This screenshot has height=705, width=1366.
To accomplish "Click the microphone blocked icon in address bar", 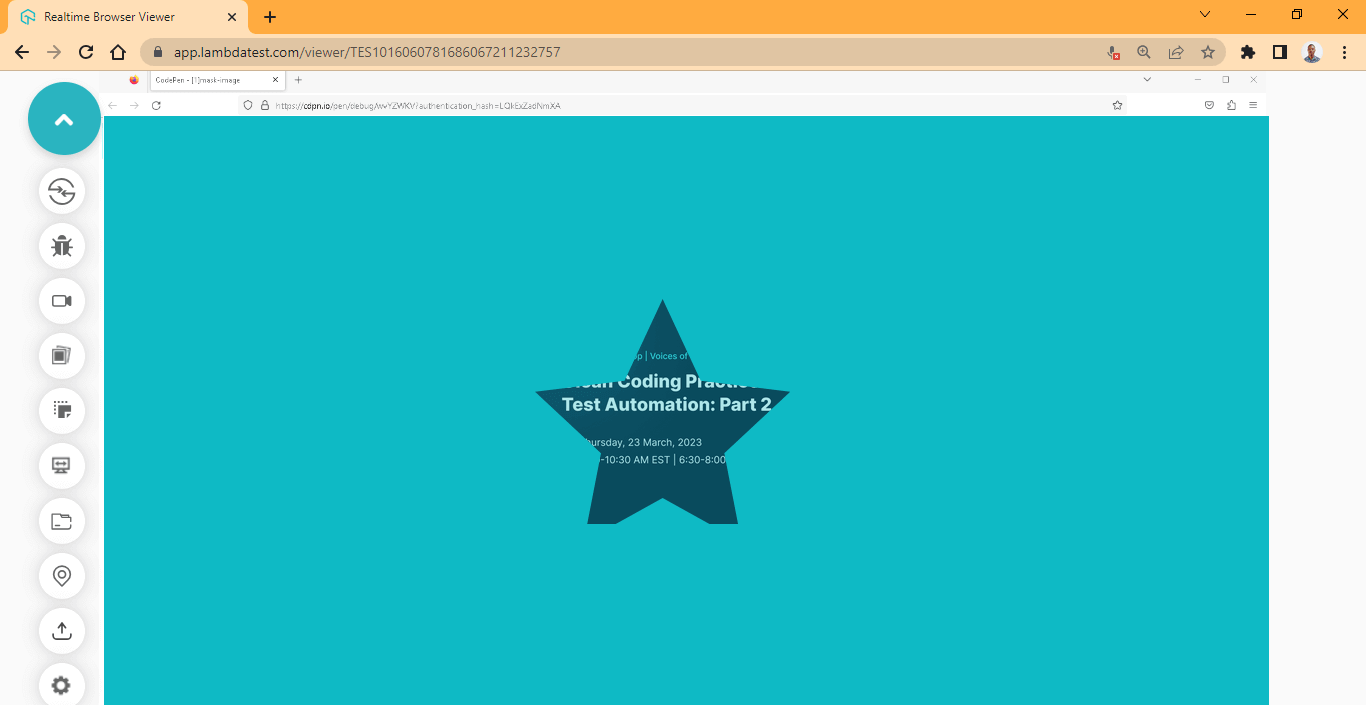I will 1113,52.
